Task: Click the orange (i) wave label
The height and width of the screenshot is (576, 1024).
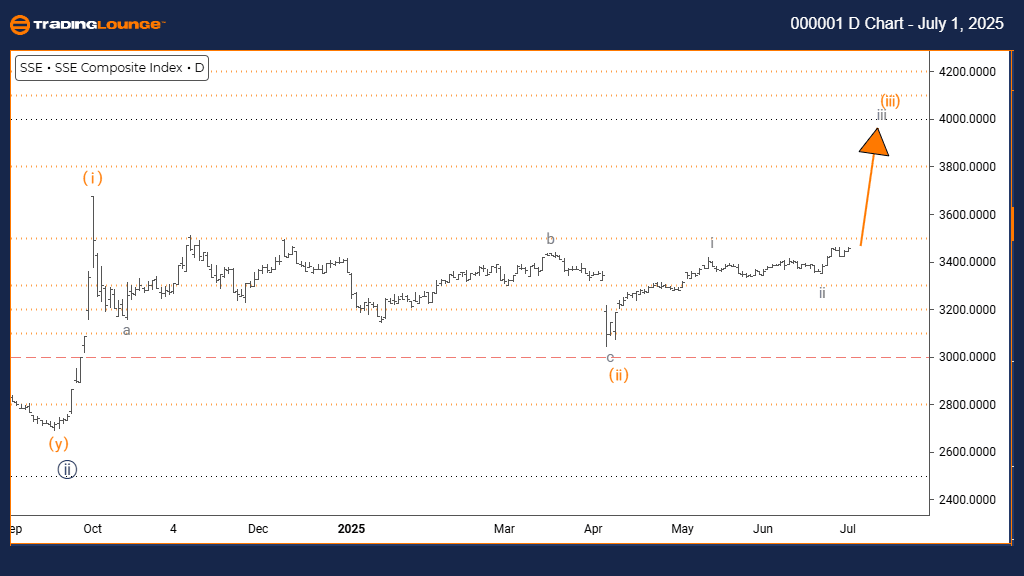Action: 93,179
